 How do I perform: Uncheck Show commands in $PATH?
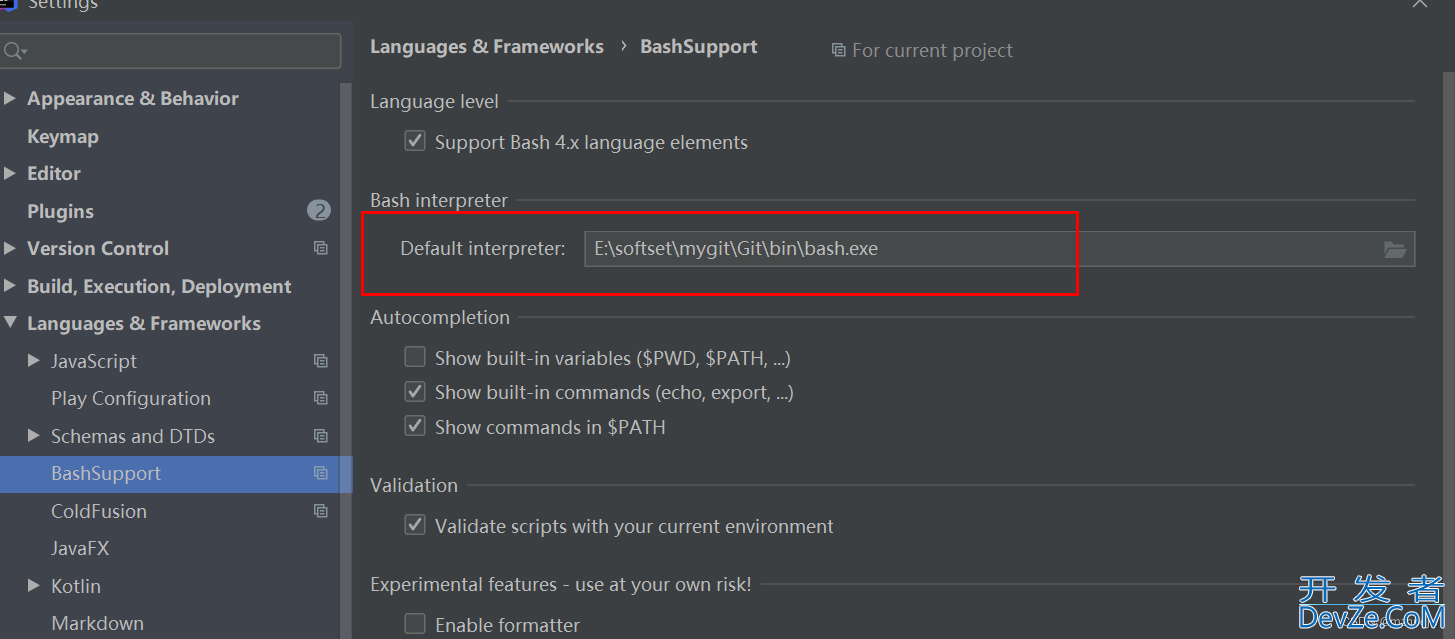pyautogui.click(x=415, y=427)
